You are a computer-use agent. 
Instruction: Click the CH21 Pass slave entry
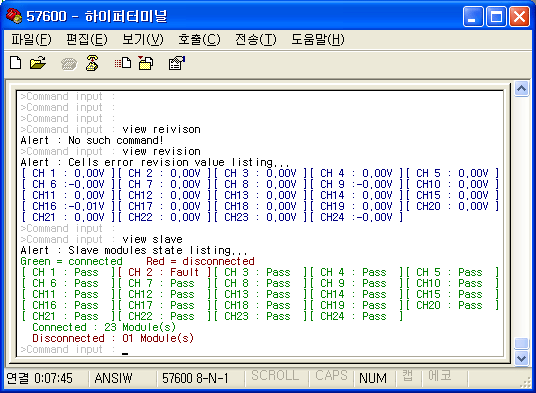point(68,316)
